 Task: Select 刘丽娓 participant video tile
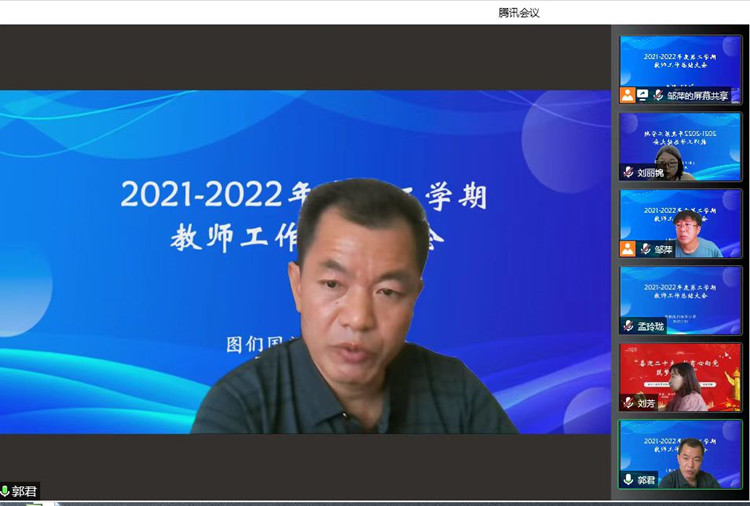point(680,146)
